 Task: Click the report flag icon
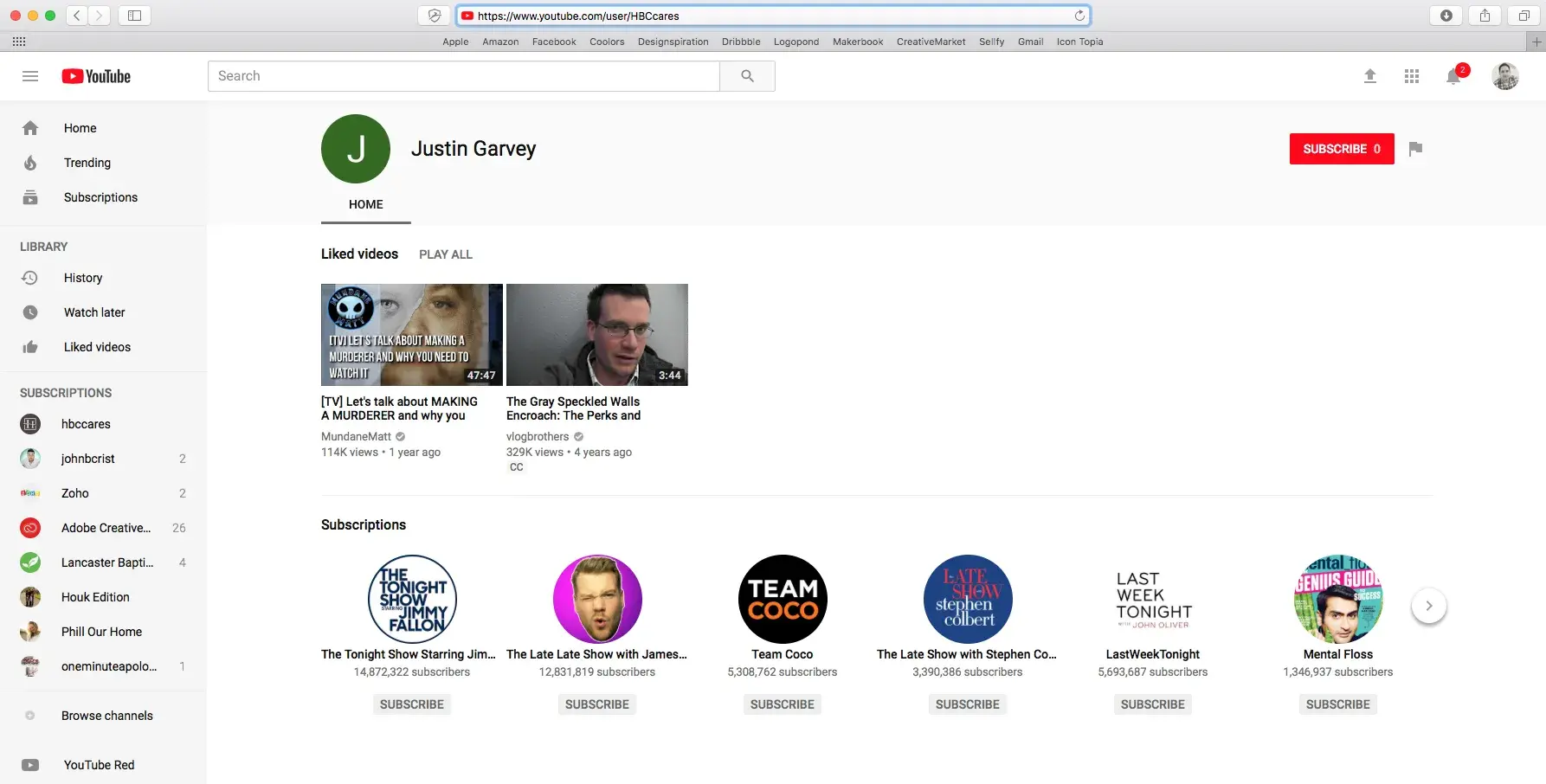[x=1415, y=149]
